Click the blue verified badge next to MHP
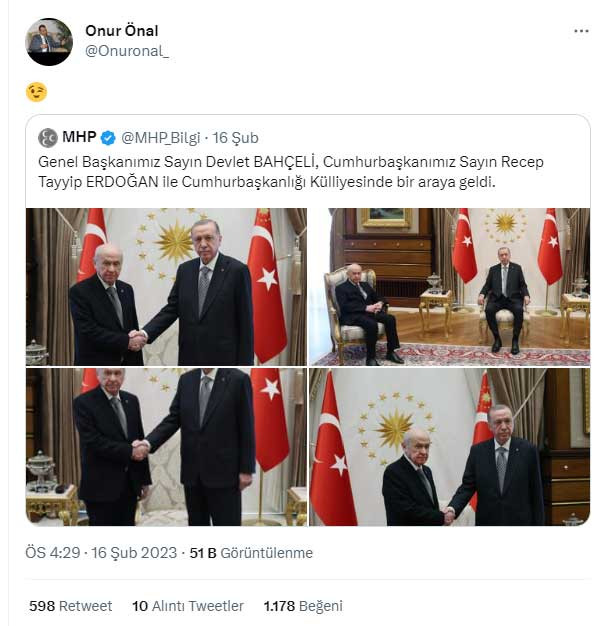 tap(108, 138)
